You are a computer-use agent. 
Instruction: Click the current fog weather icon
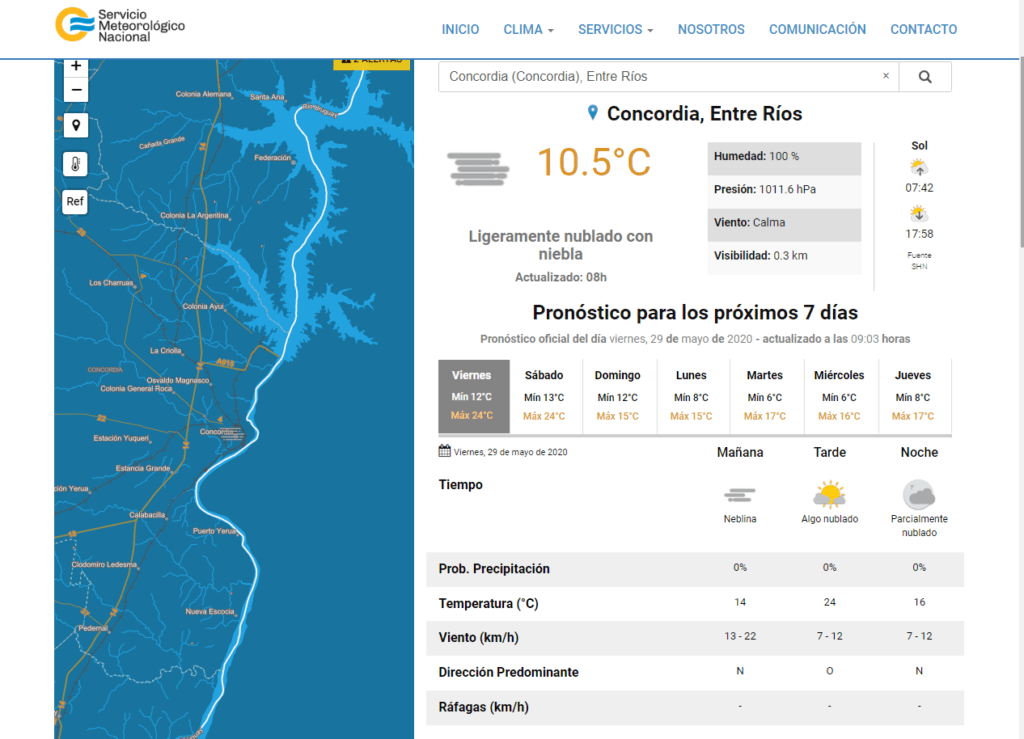click(478, 169)
